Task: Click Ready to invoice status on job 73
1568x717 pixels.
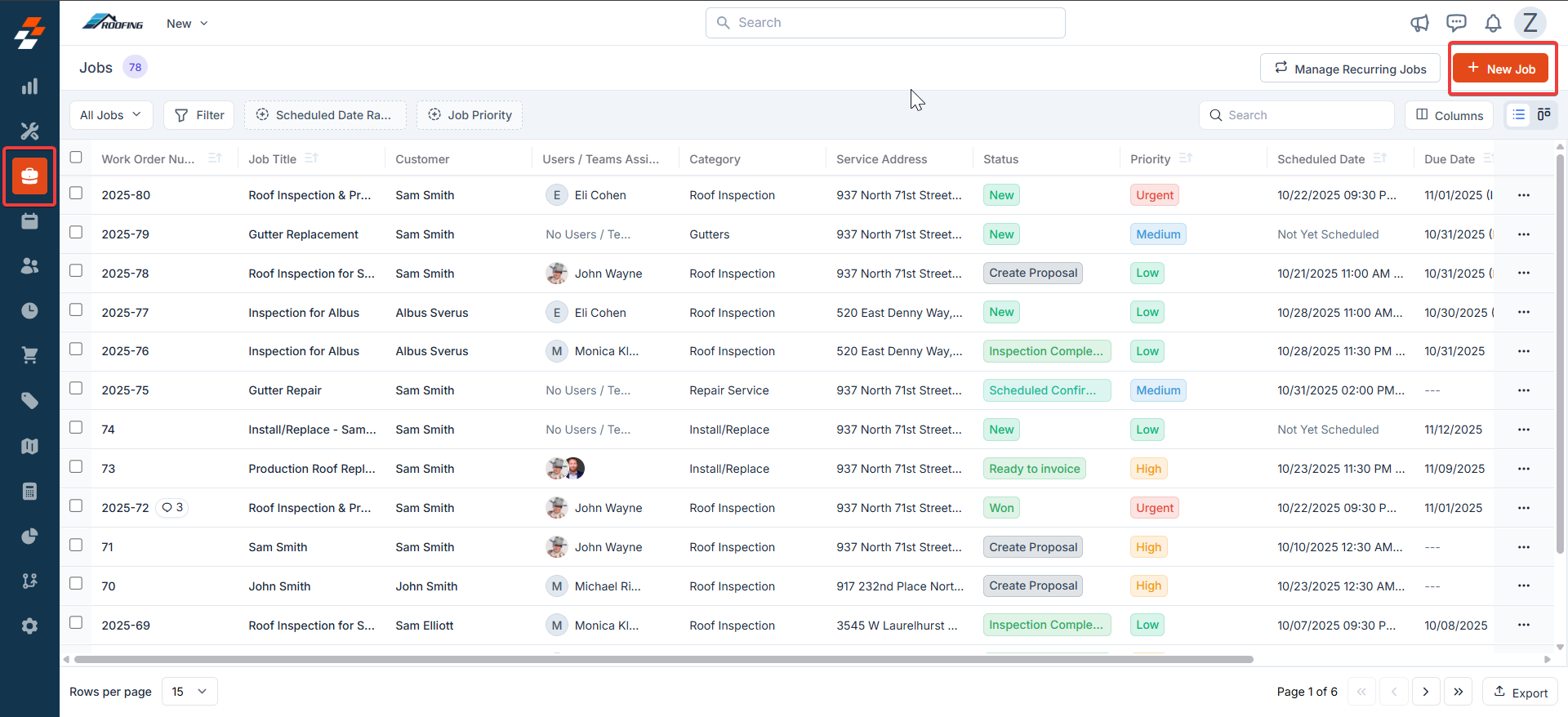Action: pyautogui.click(x=1035, y=469)
